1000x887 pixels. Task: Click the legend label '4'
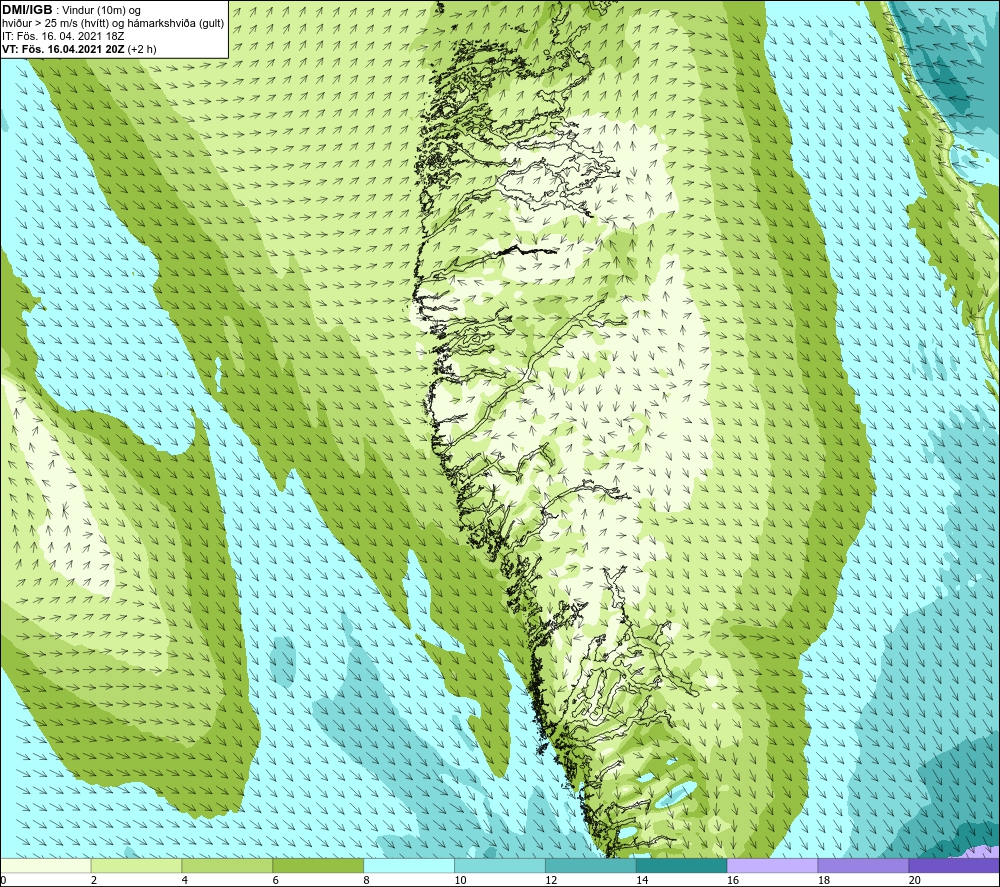coord(185,881)
